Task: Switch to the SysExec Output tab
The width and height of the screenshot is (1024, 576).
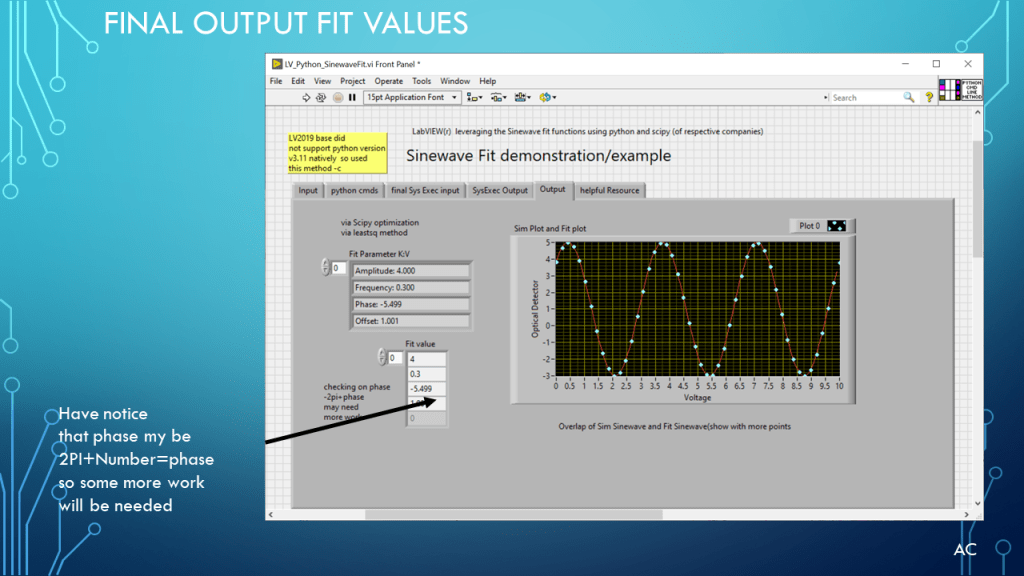Action: [500, 190]
